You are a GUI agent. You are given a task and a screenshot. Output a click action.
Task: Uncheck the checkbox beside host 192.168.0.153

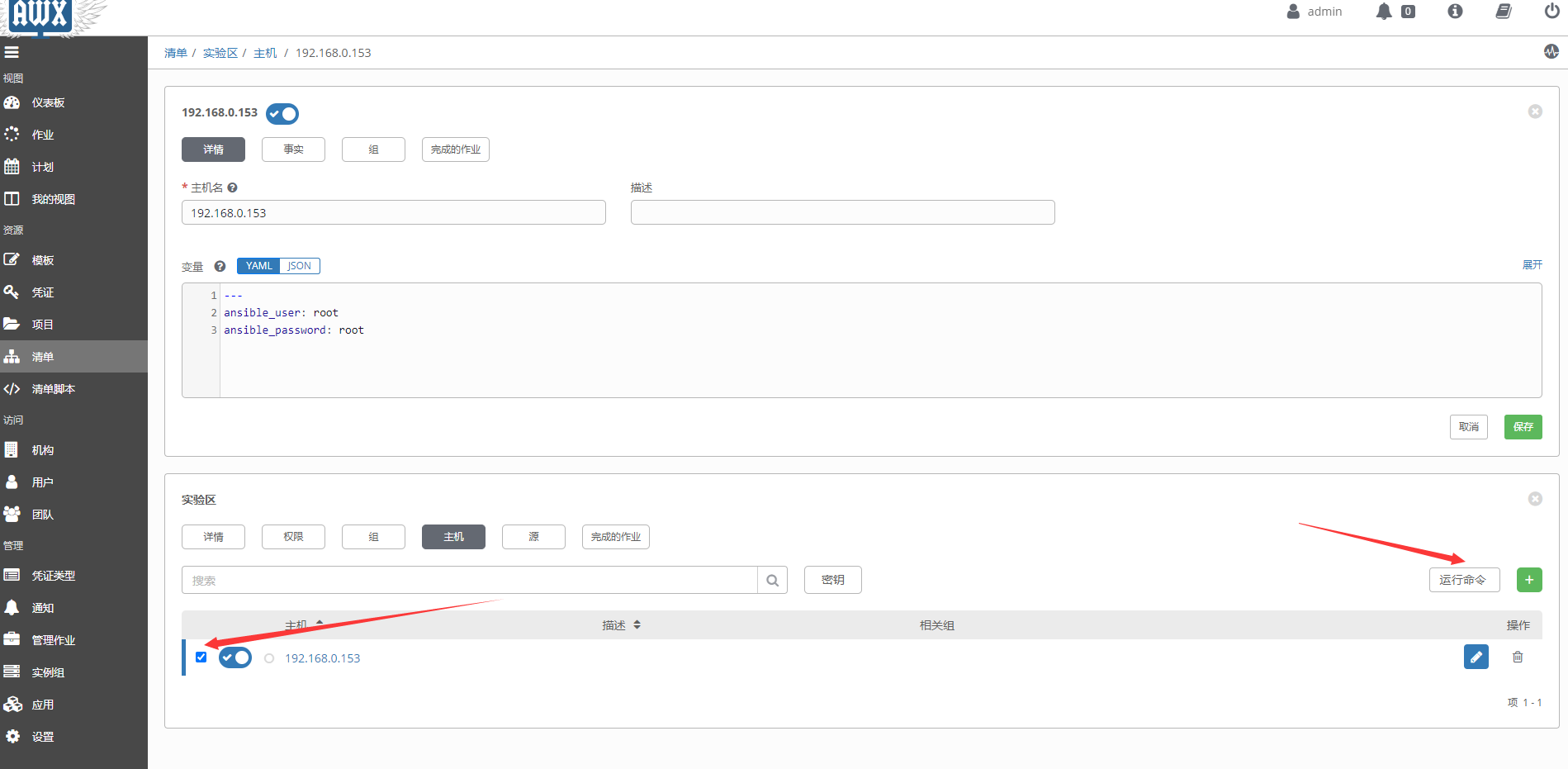201,657
